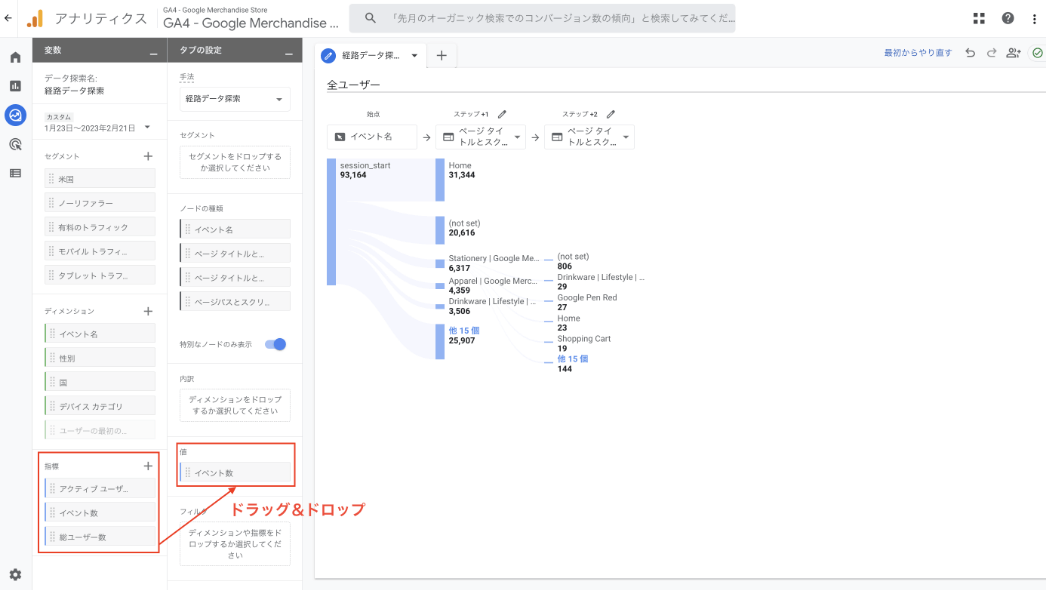Screen dimensions: 1046x590
Task: Open the Configure table icon in sidebar
Action: coord(15,174)
